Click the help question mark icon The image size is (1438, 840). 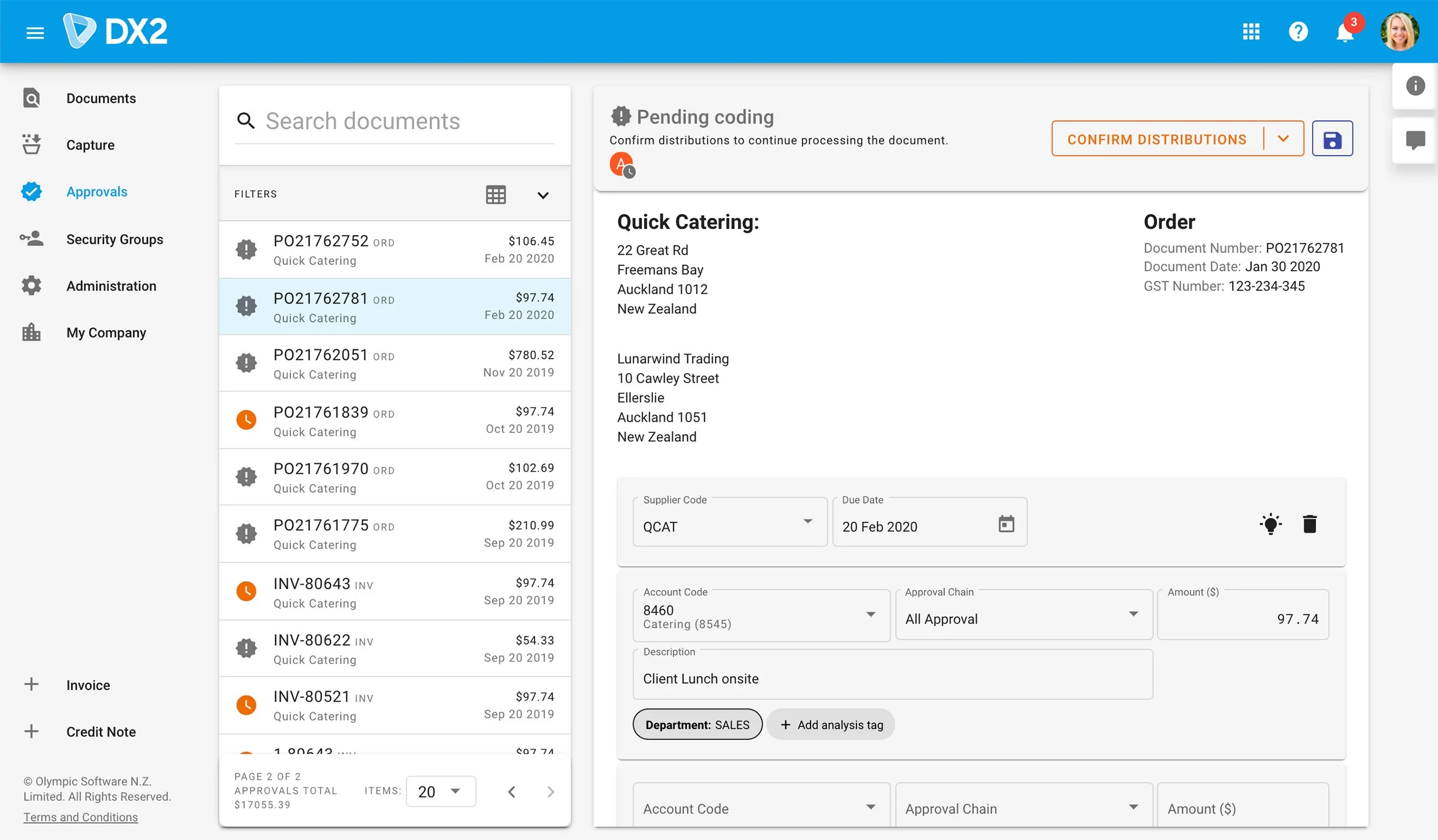click(1298, 32)
